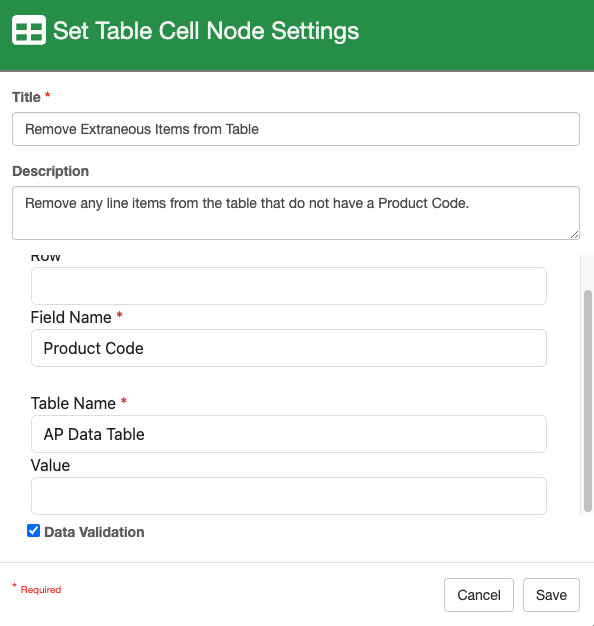Click the Description box resize handle
Screen dimensions: 594x626
574,235
